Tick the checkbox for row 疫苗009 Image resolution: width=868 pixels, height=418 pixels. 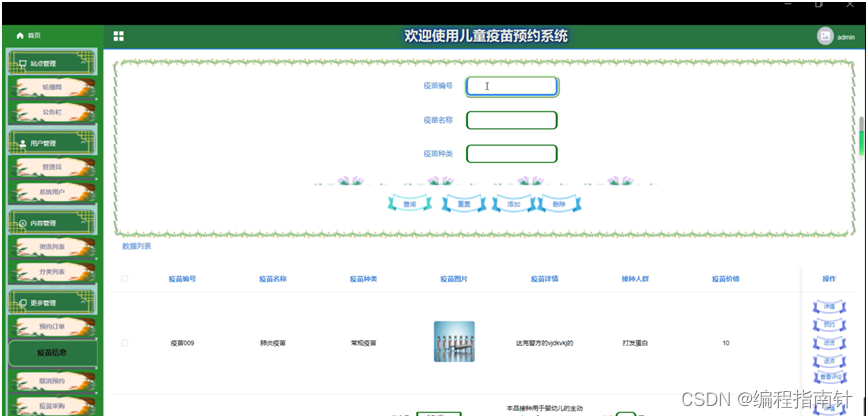[x=125, y=343]
